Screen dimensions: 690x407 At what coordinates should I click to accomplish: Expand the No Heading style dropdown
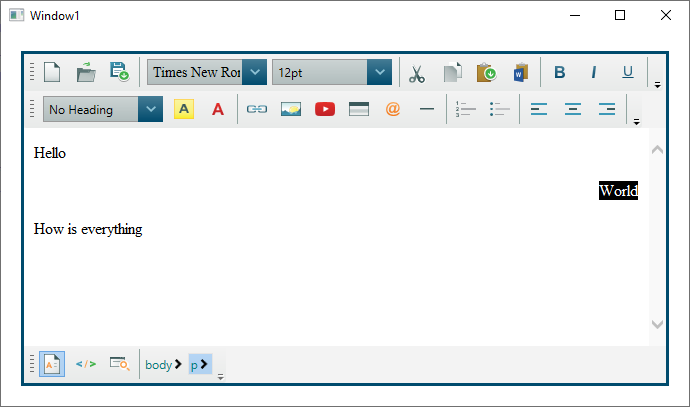tap(150, 109)
